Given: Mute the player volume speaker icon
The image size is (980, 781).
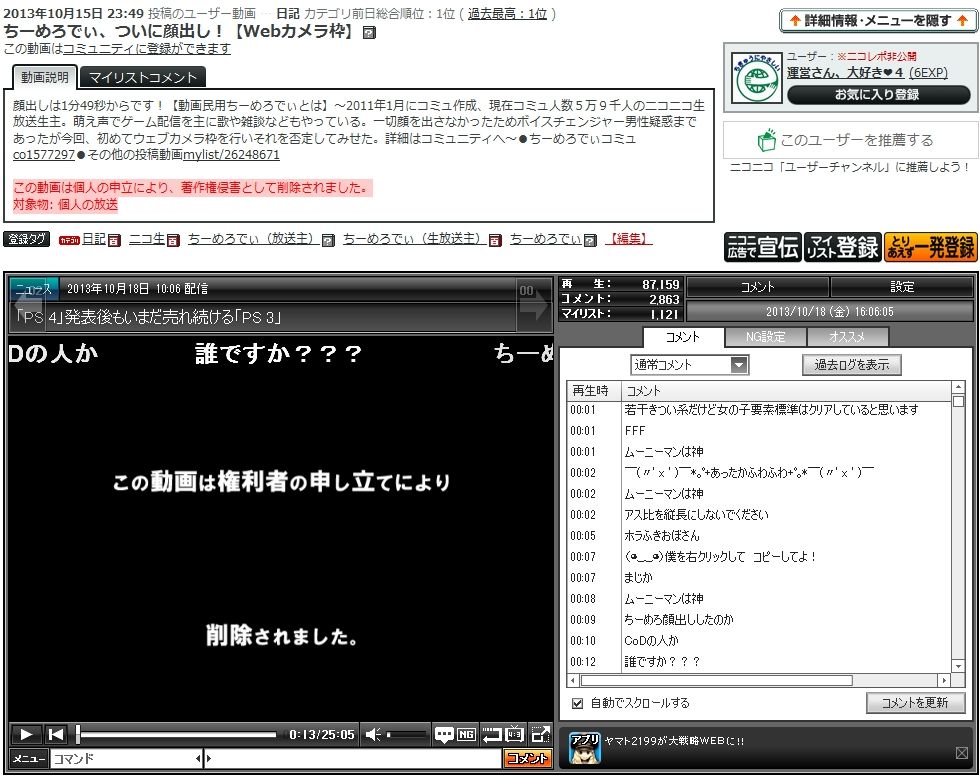Looking at the screenshot, I should tap(373, 734).
